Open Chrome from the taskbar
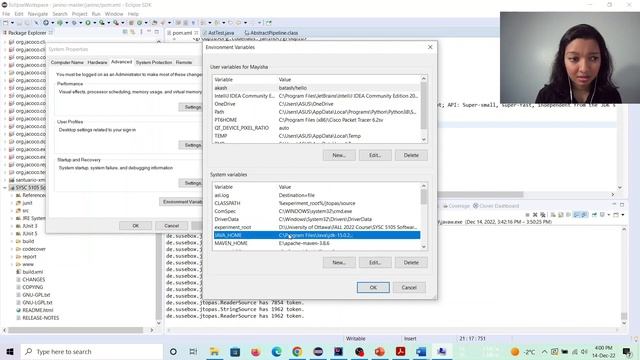 [x=297, y=351]
